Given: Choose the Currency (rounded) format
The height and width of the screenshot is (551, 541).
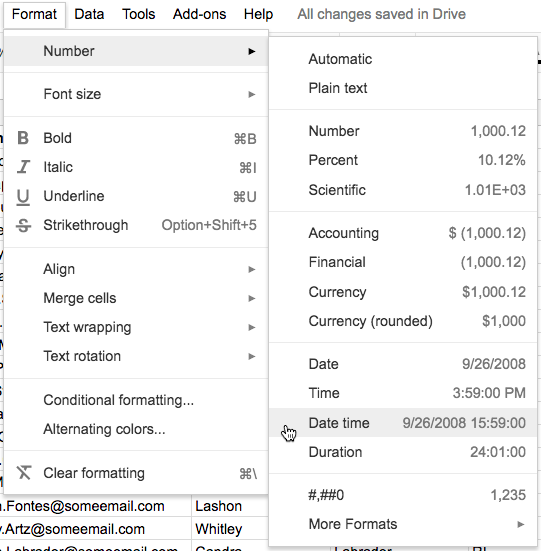Looking at the screenshot, I should coord(403,321).
